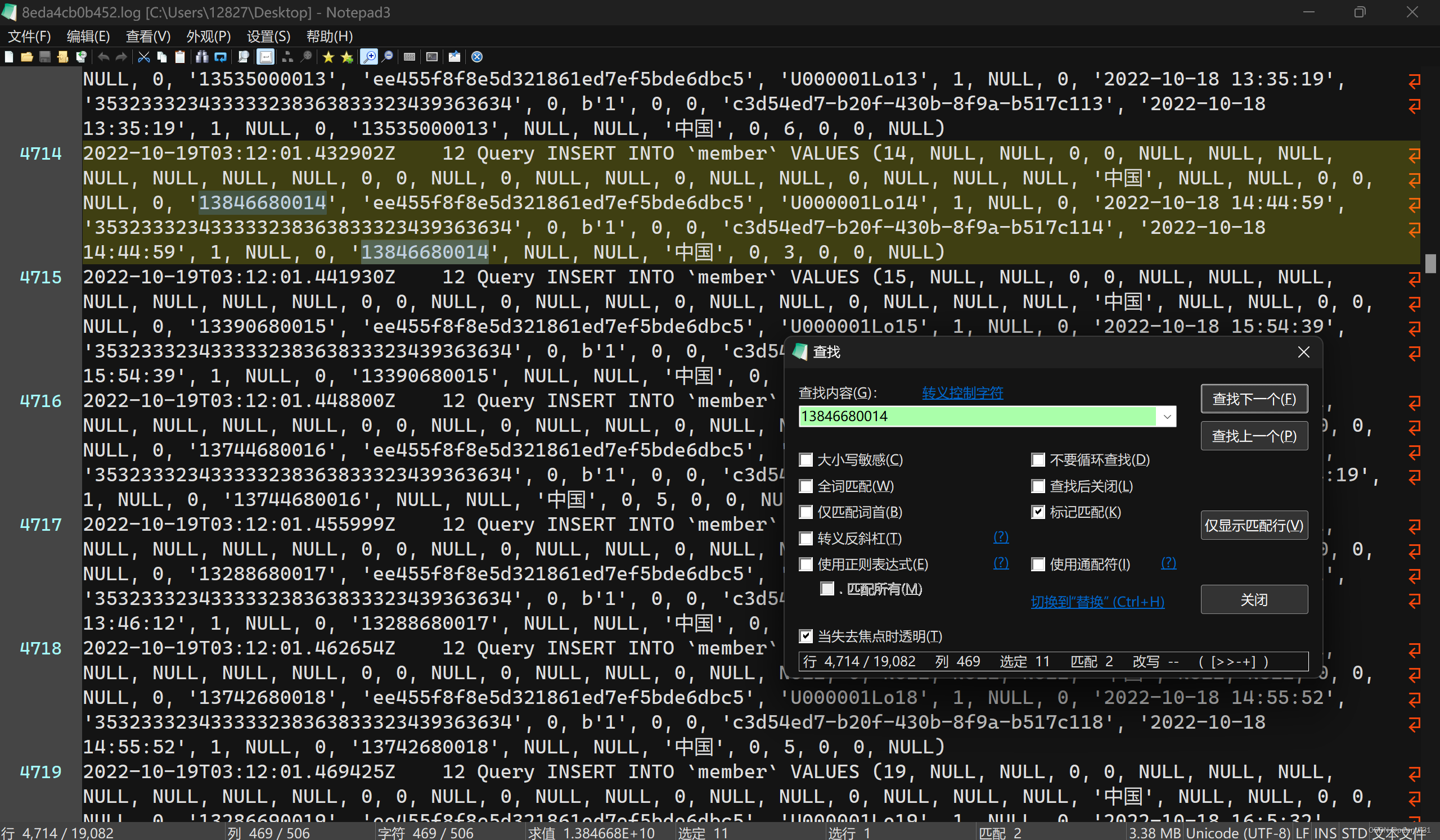The width and height of the screenshot is (1440, 840).
Task: Click the Zoom out magnifier icon
Action: click(x=388, y=57)
